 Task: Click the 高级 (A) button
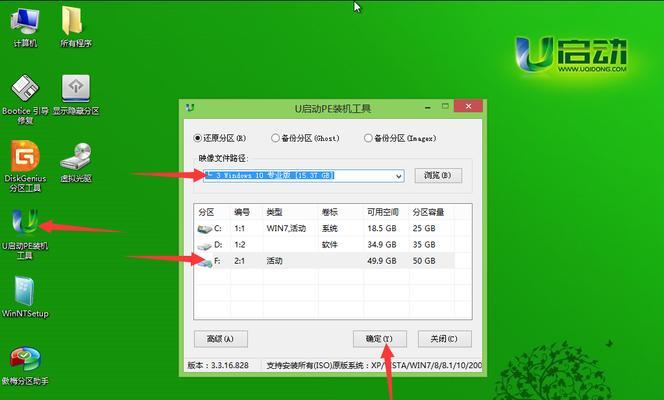point(221,339)
